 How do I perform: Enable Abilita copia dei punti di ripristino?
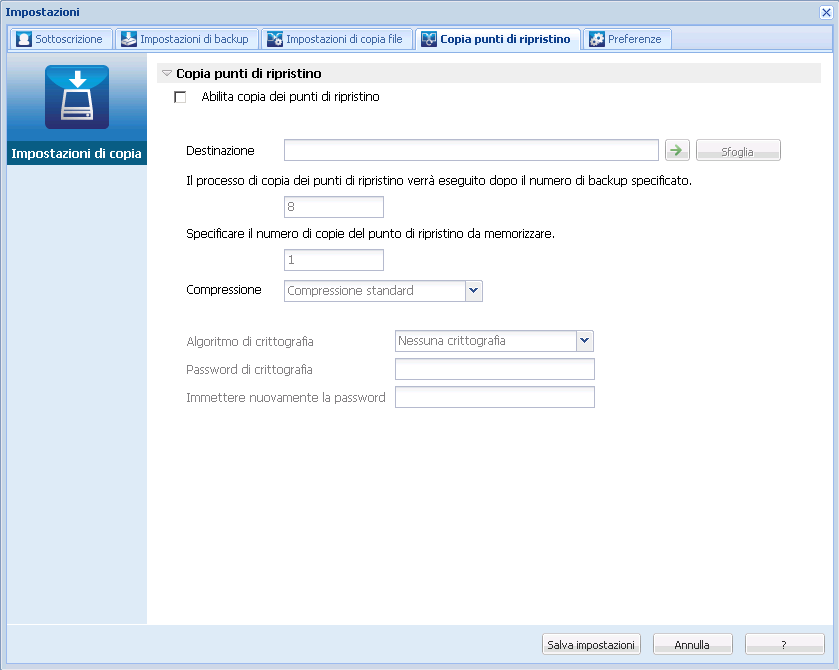point(180,97)
